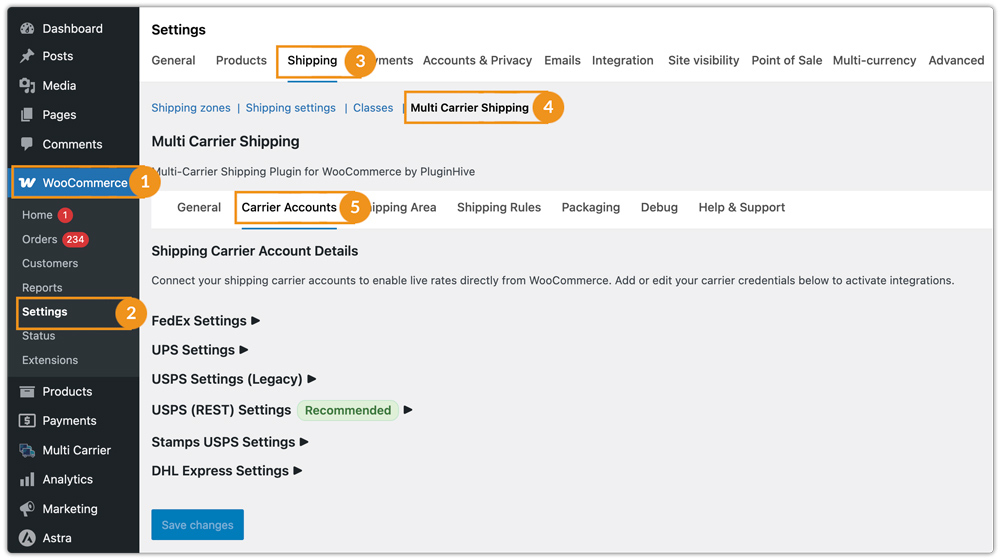Click the Save changes button

197,525
